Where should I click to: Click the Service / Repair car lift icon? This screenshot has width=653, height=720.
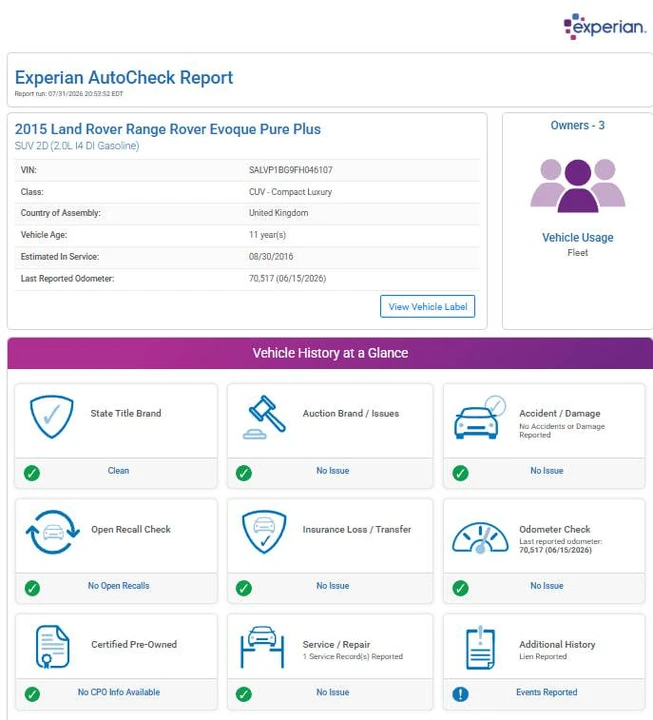click(262, 647)
